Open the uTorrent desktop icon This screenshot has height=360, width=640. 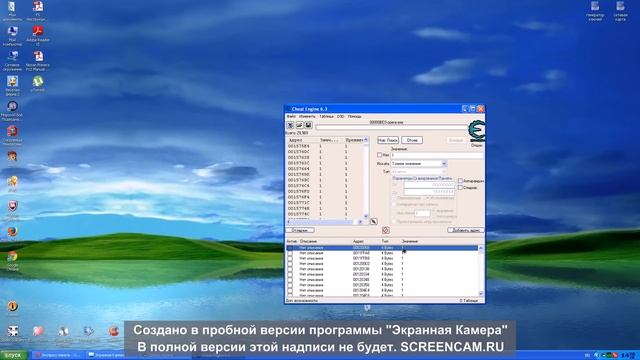tap(38, 84)
